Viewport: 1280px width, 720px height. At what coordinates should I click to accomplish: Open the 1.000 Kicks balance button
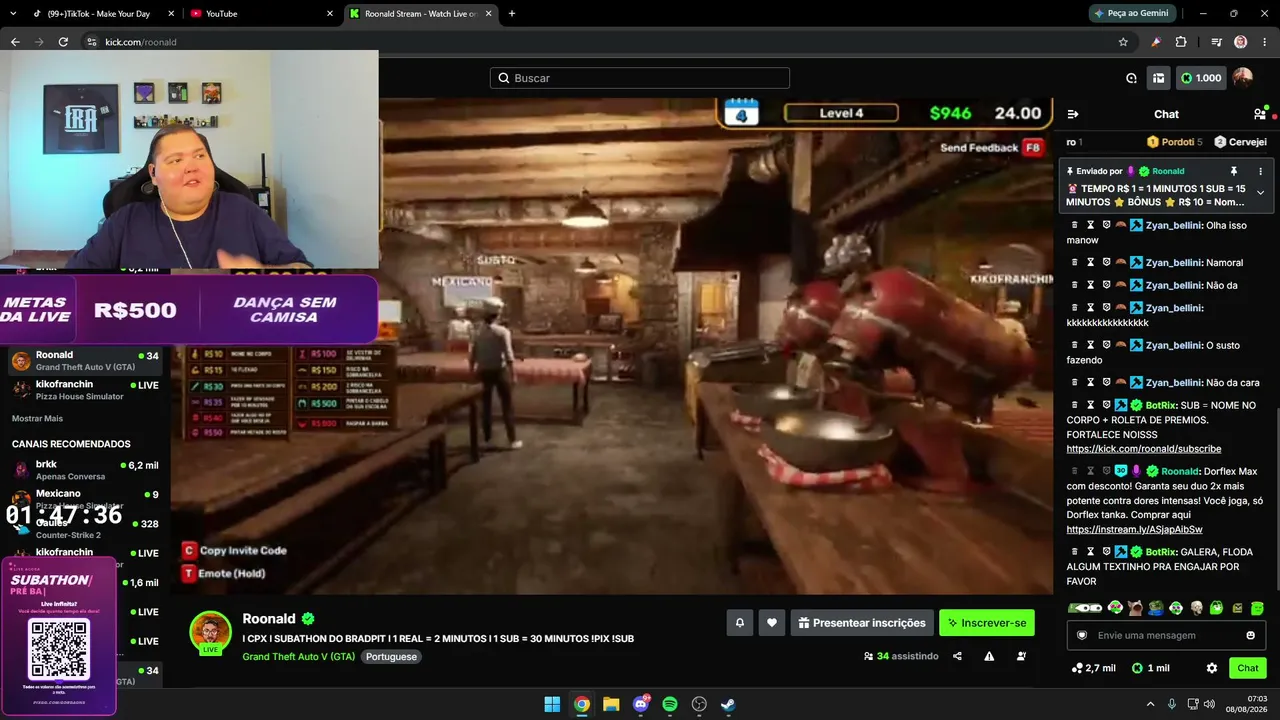click(1201, 78)
